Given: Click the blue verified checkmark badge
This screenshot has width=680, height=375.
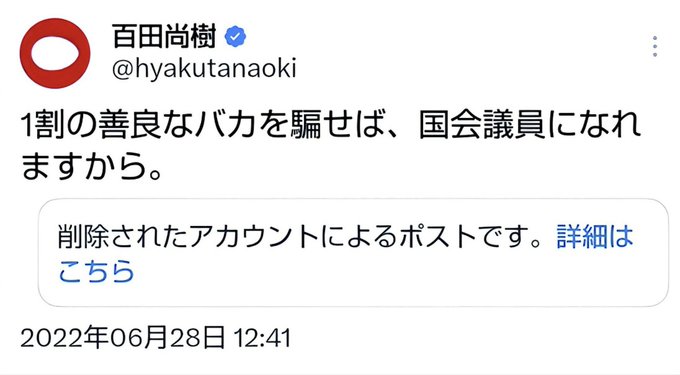Looking at the screenshot, I should (235, 37).
